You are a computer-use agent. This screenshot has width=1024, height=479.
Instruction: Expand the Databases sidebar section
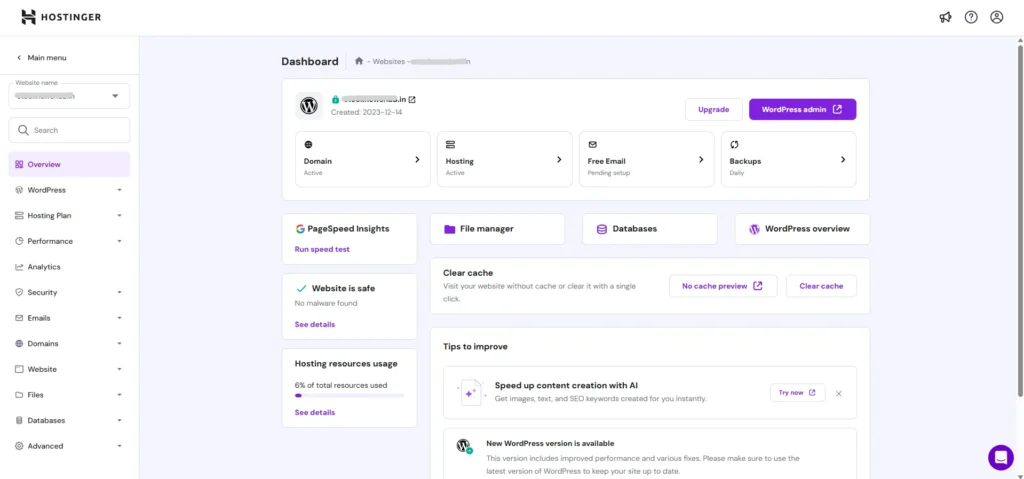120,420
